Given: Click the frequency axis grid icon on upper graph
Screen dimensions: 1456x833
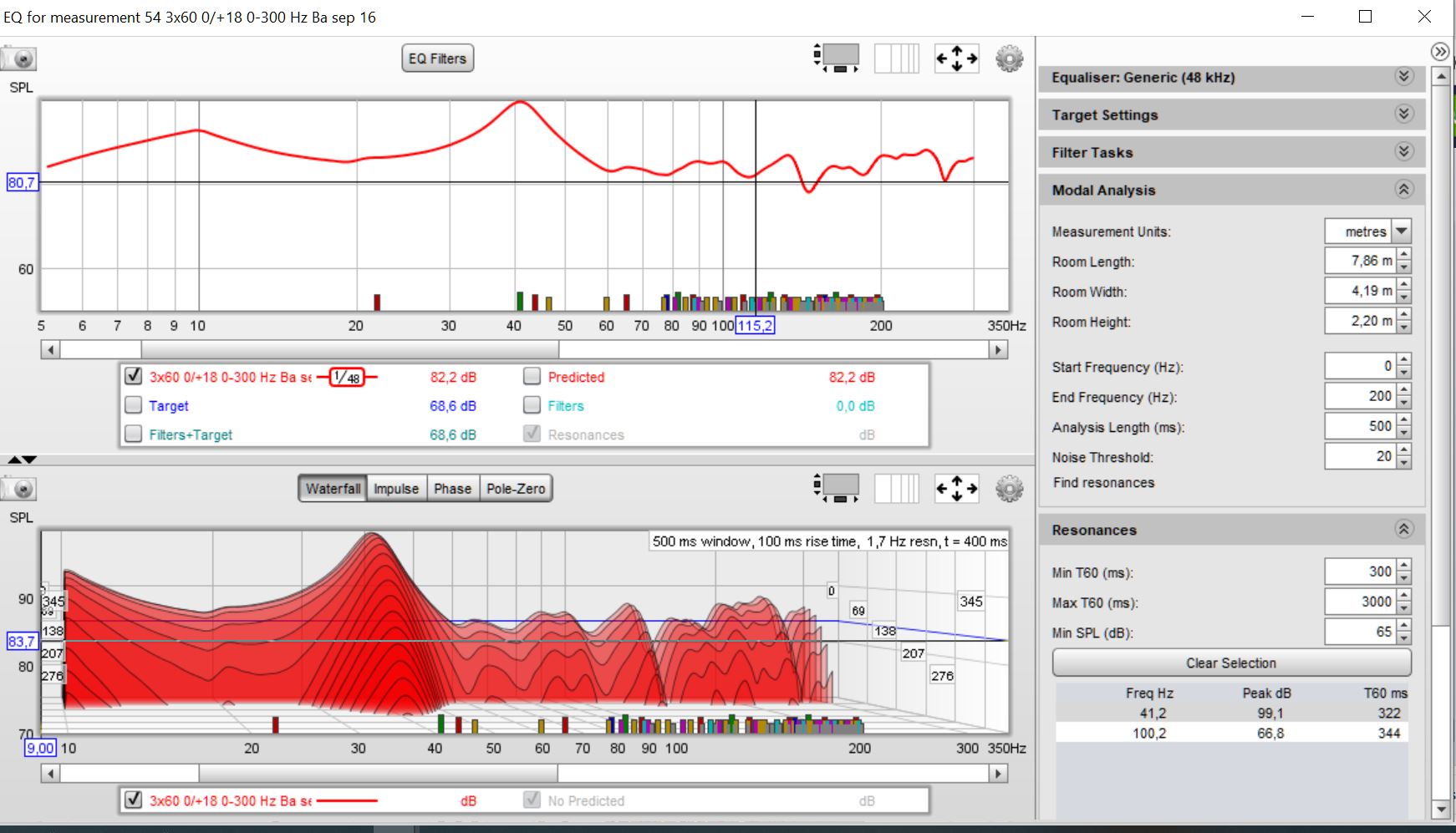Looking at the screenshot, I should coord(896,58).
